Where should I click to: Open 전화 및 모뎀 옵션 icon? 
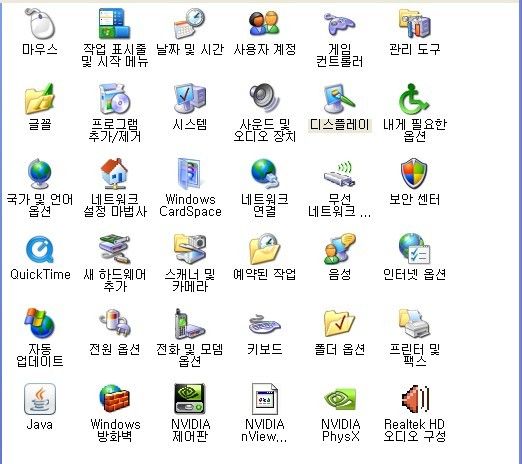point(190,324)
